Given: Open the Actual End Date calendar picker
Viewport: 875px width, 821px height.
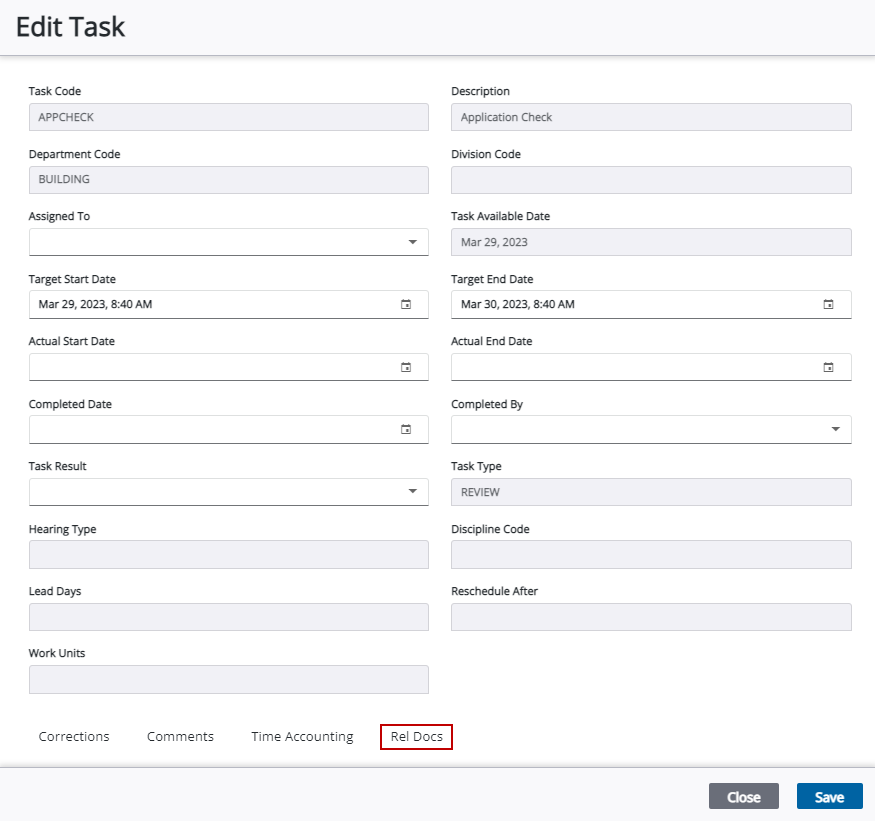Looking at the screenshot, I should point(828,367).
